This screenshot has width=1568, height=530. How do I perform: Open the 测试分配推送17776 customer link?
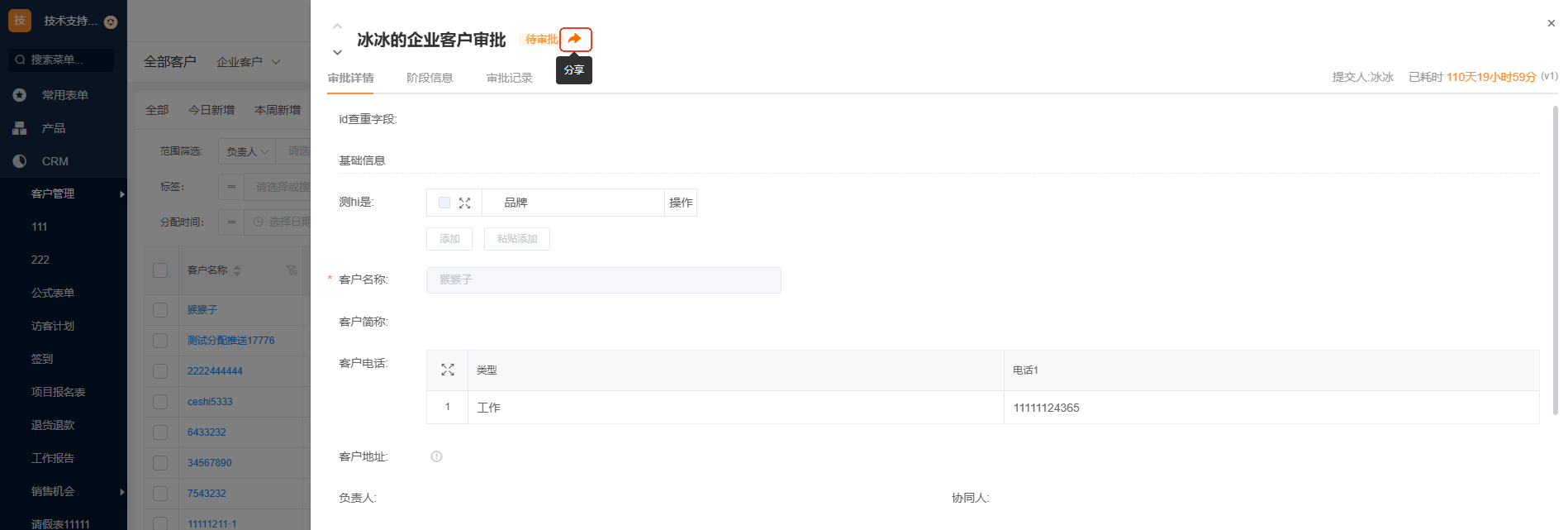pos(230,341)
